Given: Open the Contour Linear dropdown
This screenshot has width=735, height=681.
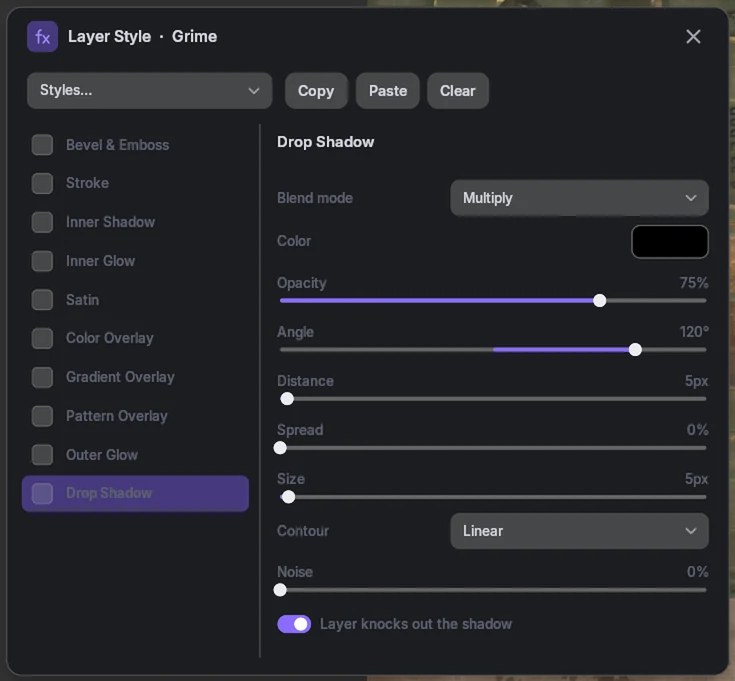Looking at the screenshot, I should [579, 531].
